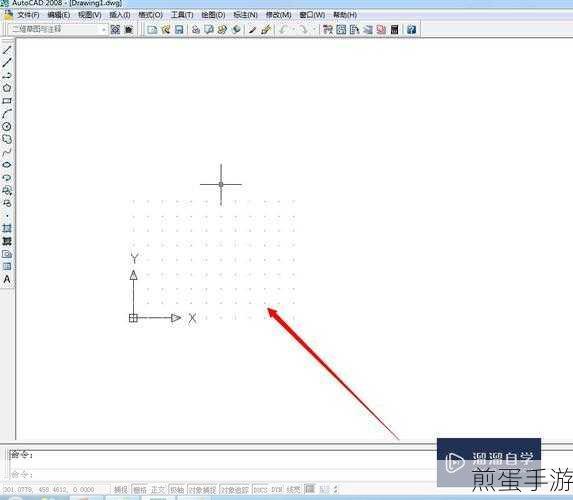Open the undo history dropdown arrow

[294, 29]
